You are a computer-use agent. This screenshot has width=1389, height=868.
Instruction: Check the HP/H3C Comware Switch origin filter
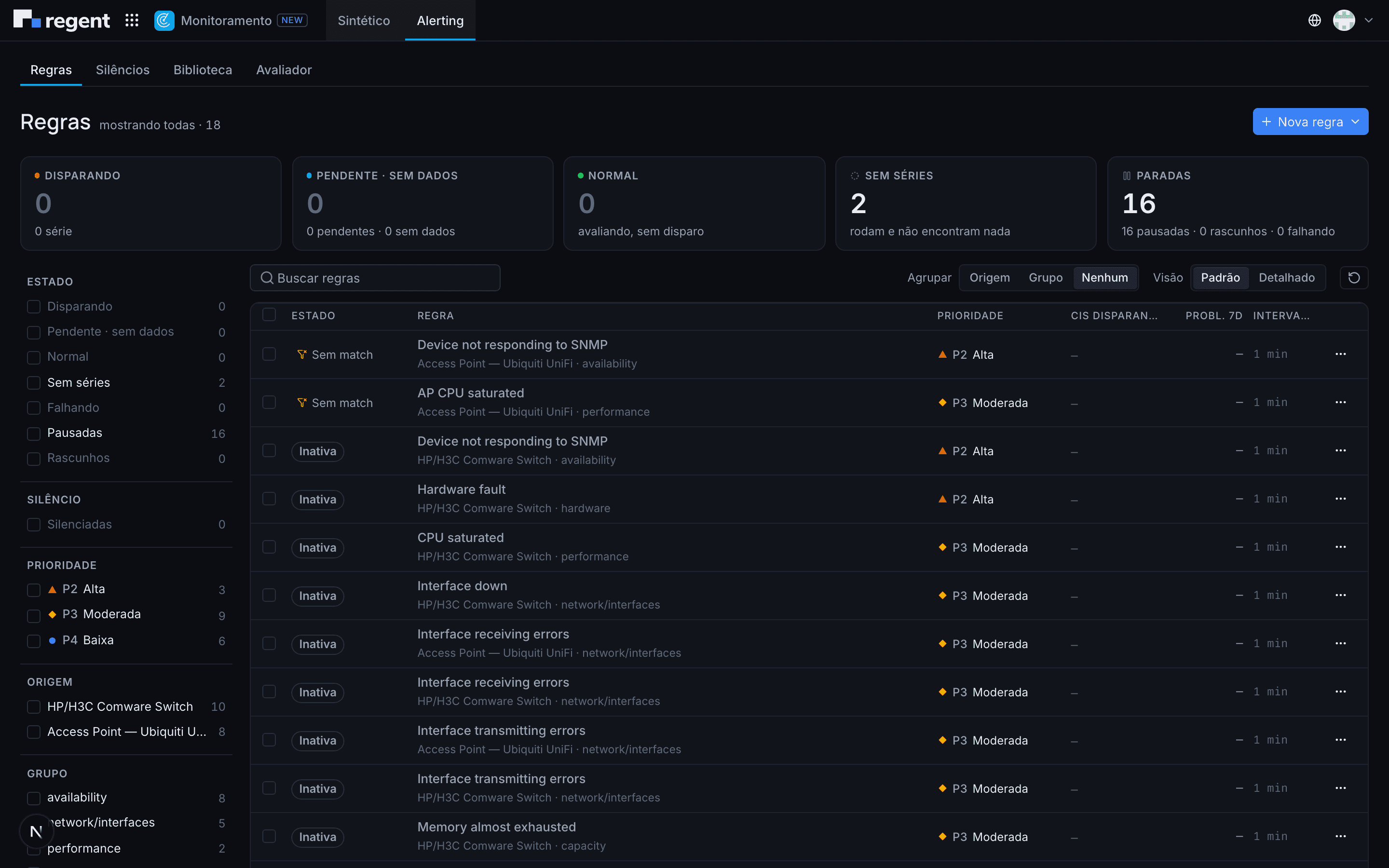click(x=34, y=707)
